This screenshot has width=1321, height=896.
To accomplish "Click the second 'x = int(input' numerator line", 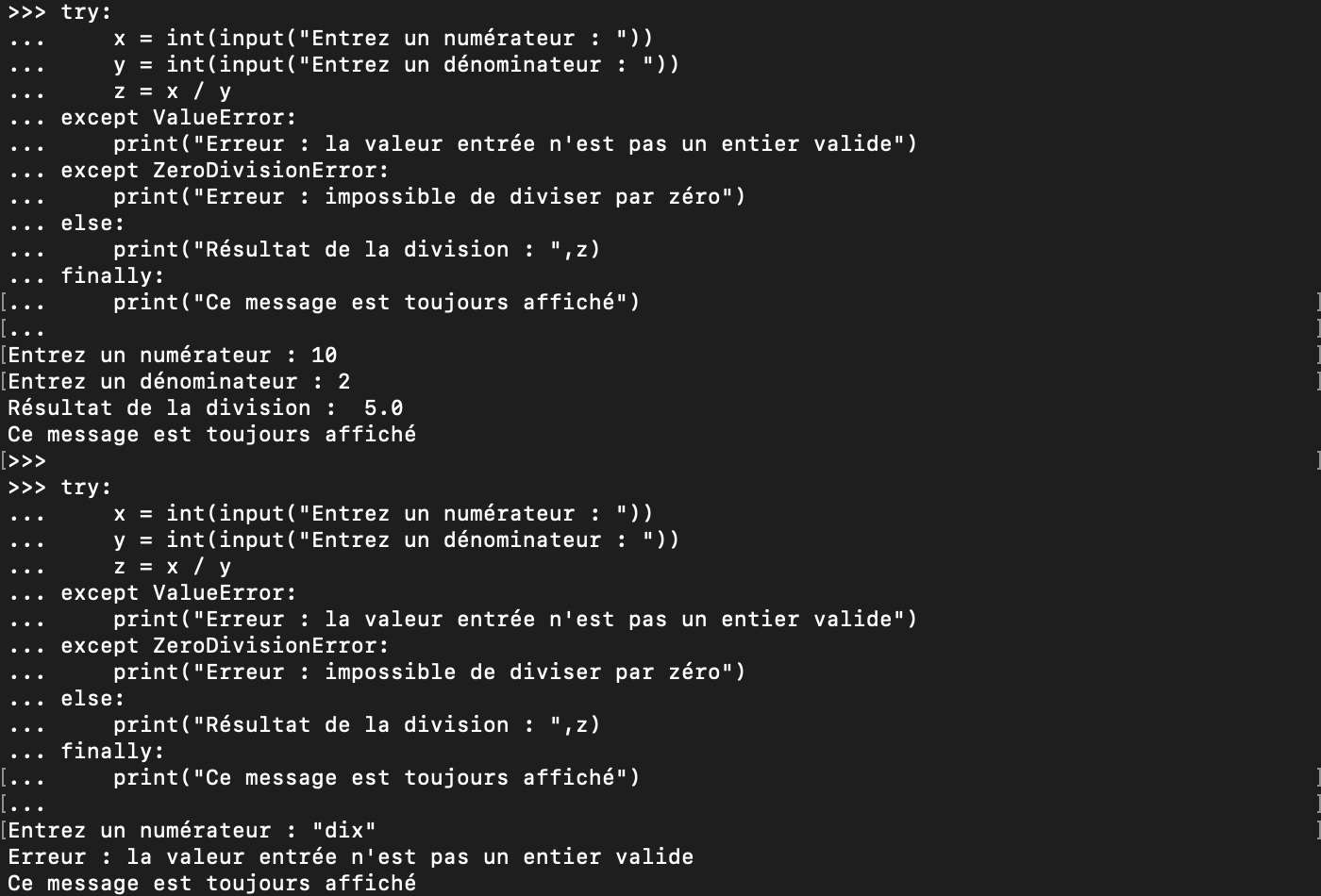I will [x=383, y=514].
